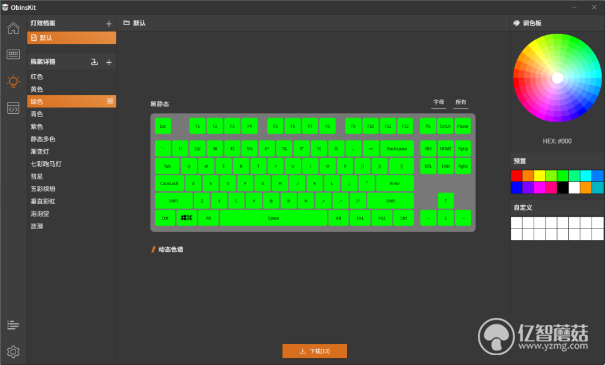Open the list lines icon near bottom
Image resolution: width=605 pixels, height=365 pixels.
[13, 325]
